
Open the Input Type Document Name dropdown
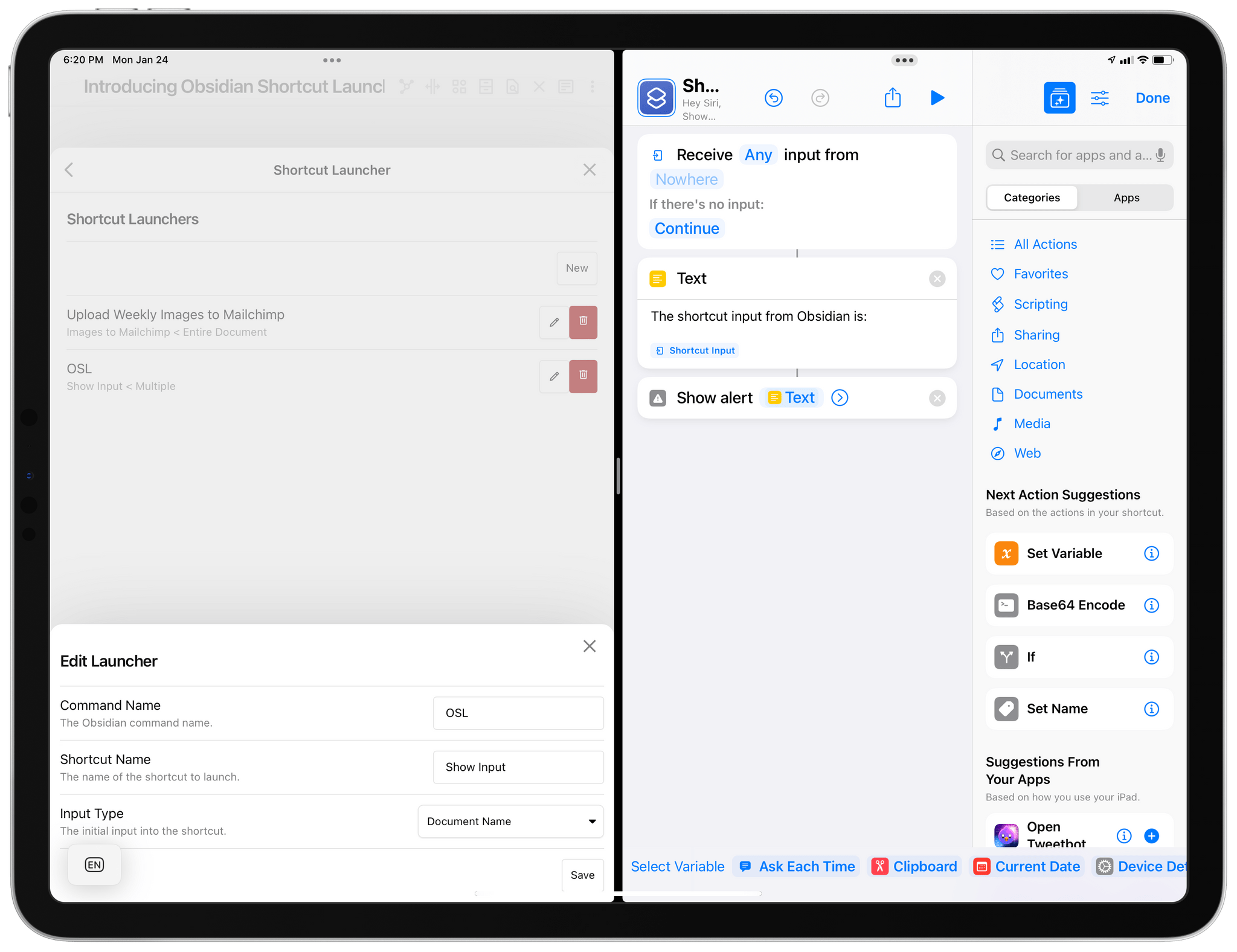click(x=510, y=821)
